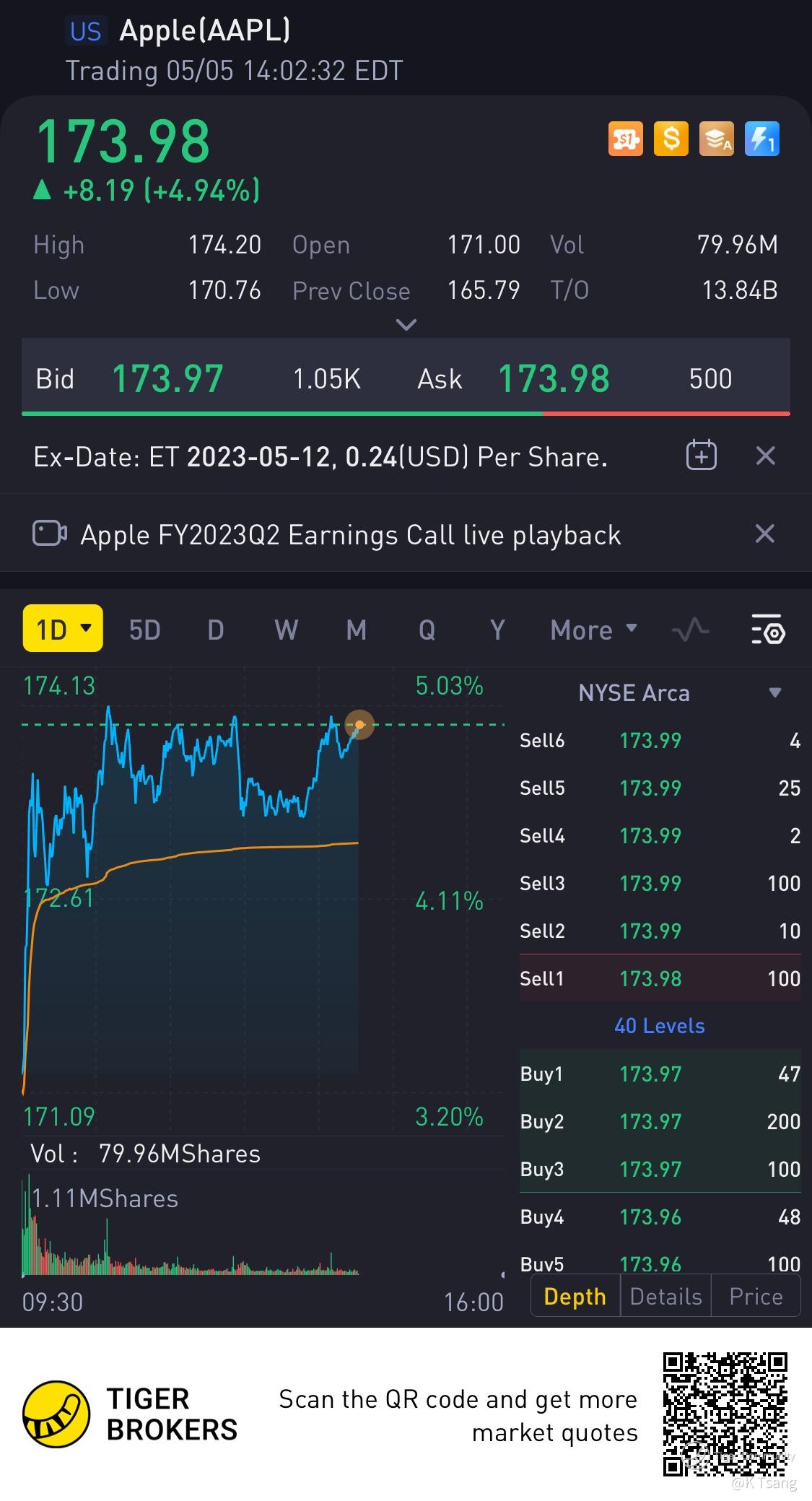Tap the Open value 171.00
This screenshot has width=812, height=1501.
[484, 245]
